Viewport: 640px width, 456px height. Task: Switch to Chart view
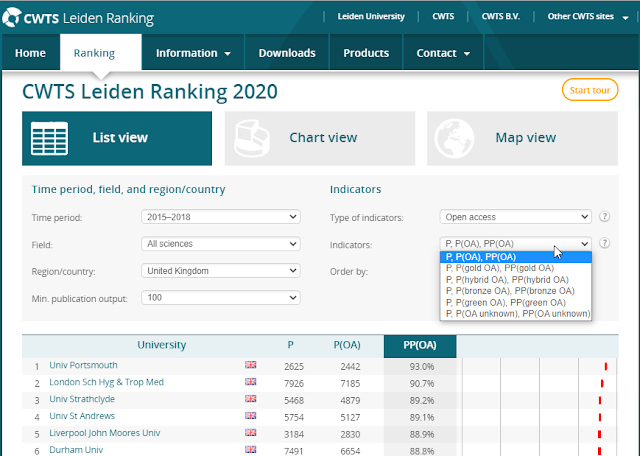[320, 138]
